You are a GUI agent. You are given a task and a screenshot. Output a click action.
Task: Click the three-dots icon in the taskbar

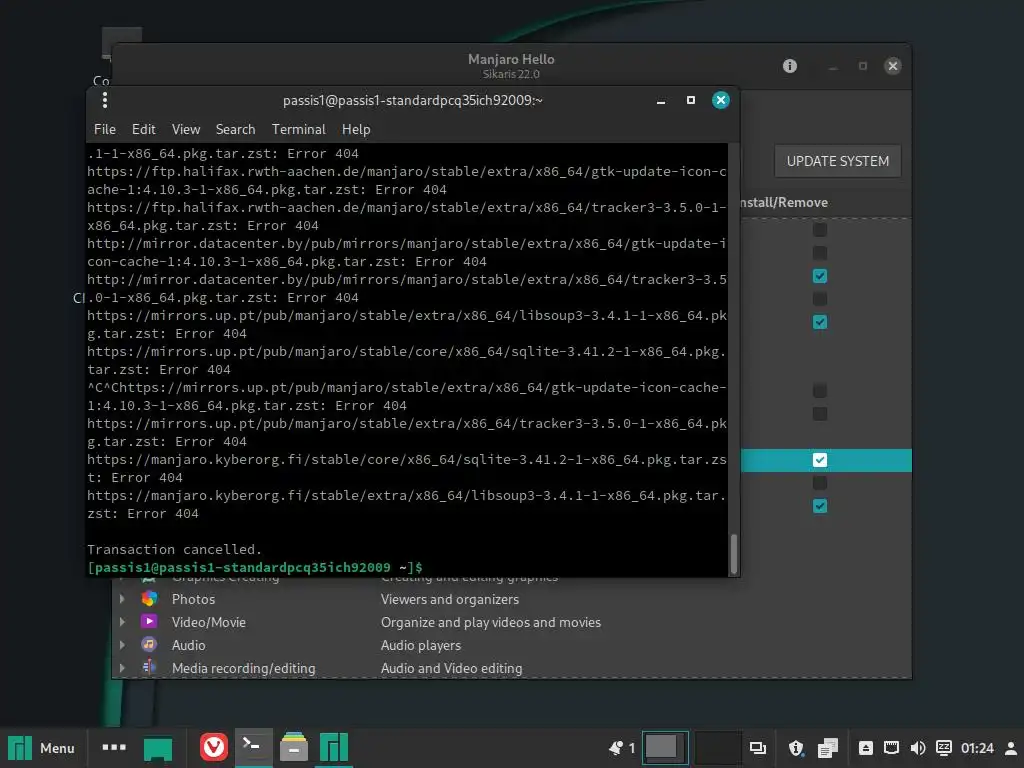(x=114, y=747)
